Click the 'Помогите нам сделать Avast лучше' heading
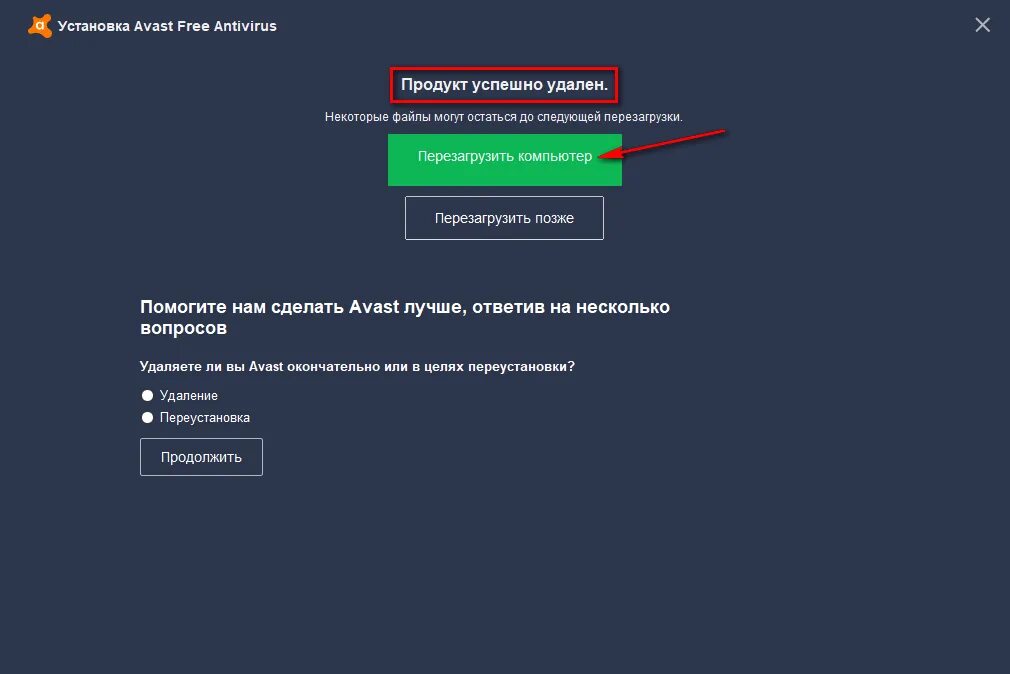The width and height of the screenshot is (1010, 674). [x=405, y=317]
